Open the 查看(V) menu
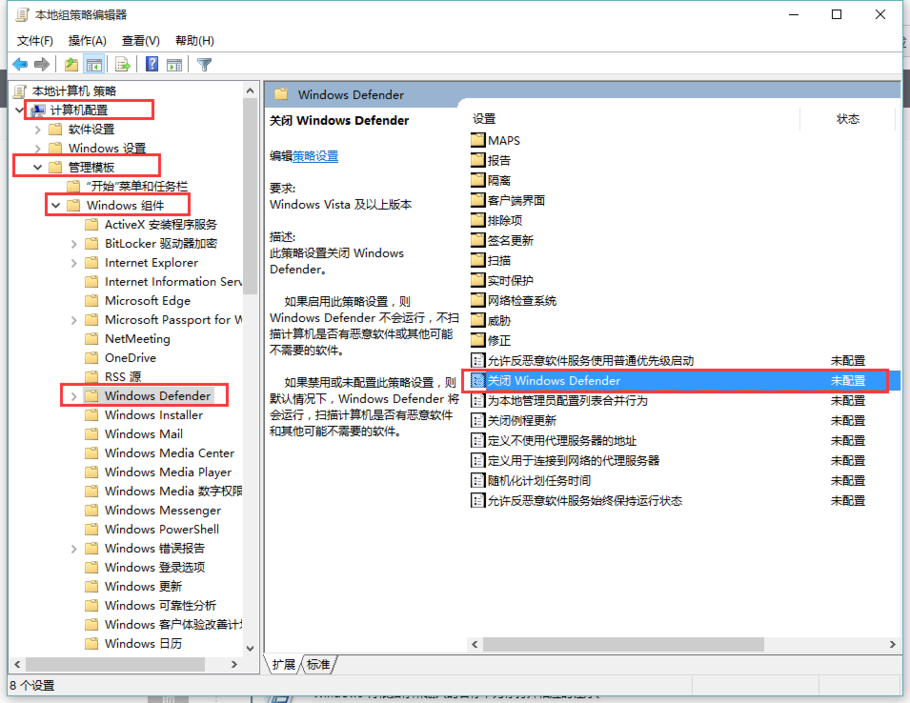Screen dimensions: 910x703 [x=140, y=41]
